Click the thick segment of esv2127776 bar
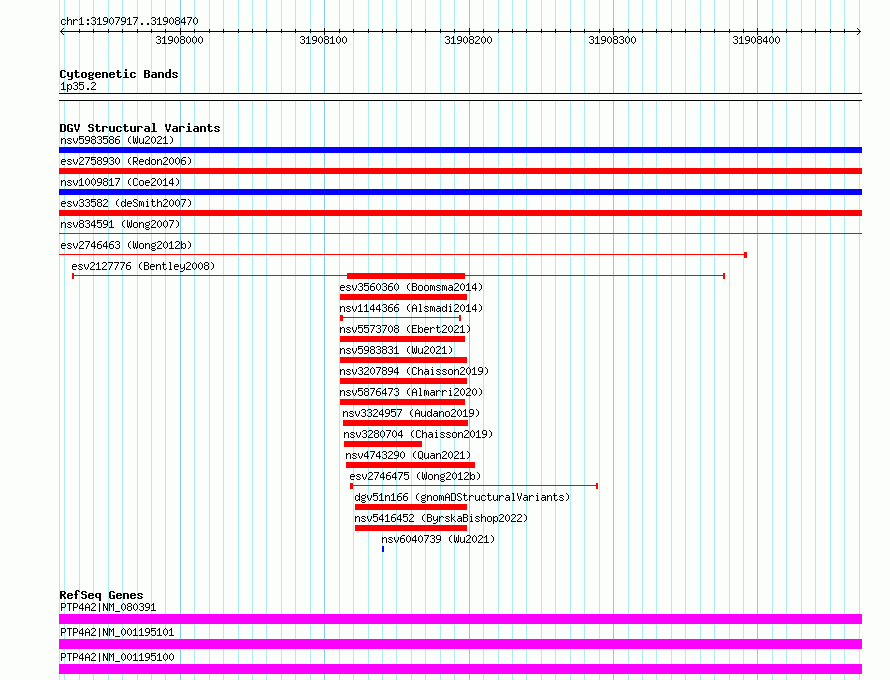This screenshot has height=680, width=890. tap(406, 276)
